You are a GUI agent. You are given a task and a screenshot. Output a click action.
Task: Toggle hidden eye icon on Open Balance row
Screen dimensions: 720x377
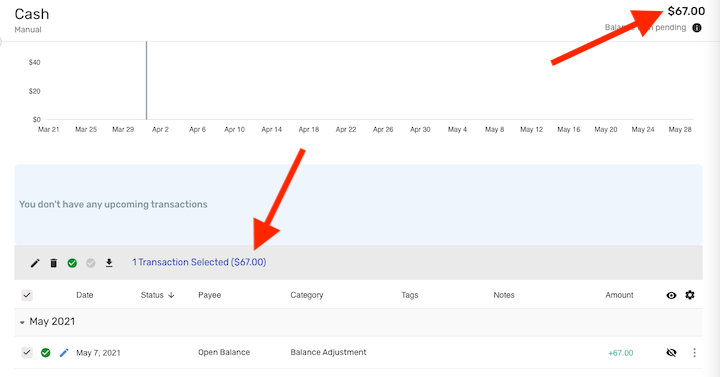coord(671,353)
